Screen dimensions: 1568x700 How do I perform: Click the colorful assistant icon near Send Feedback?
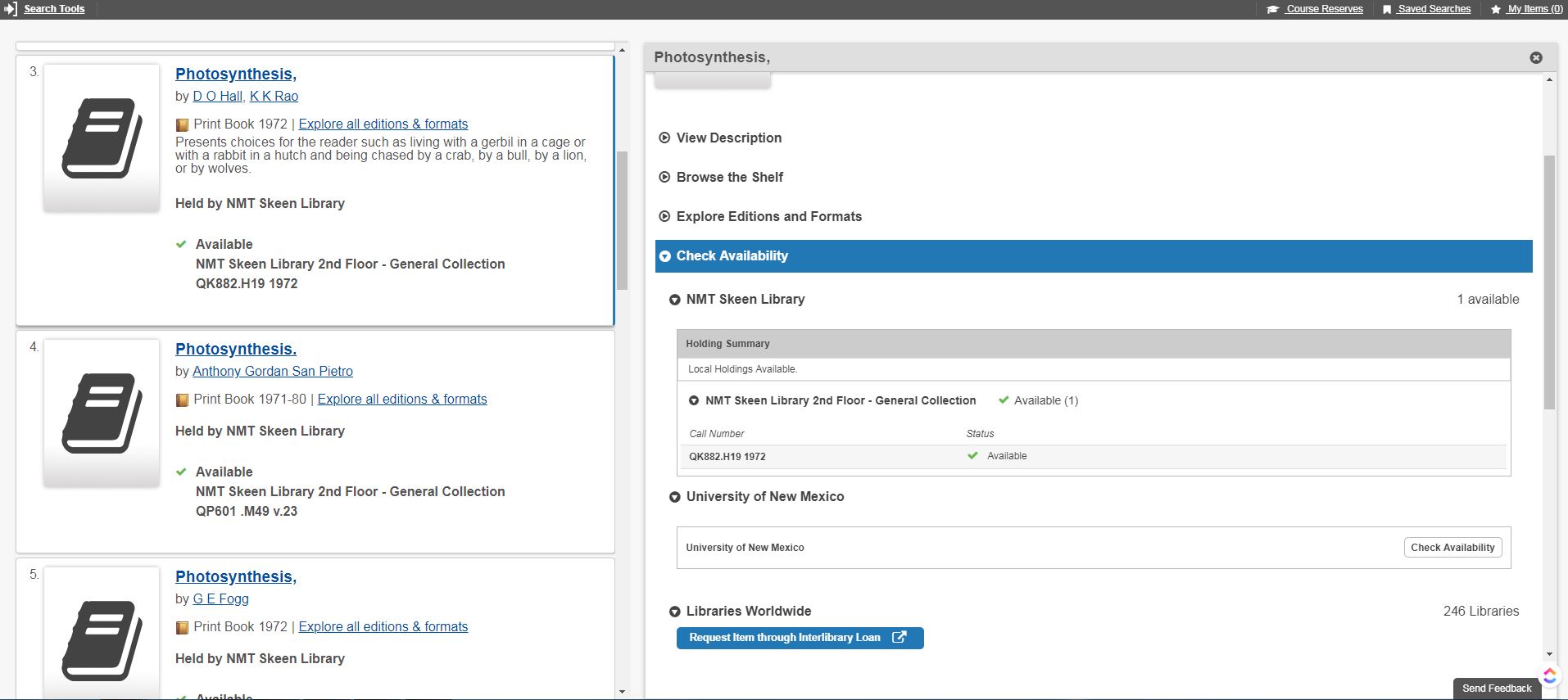1550,675
